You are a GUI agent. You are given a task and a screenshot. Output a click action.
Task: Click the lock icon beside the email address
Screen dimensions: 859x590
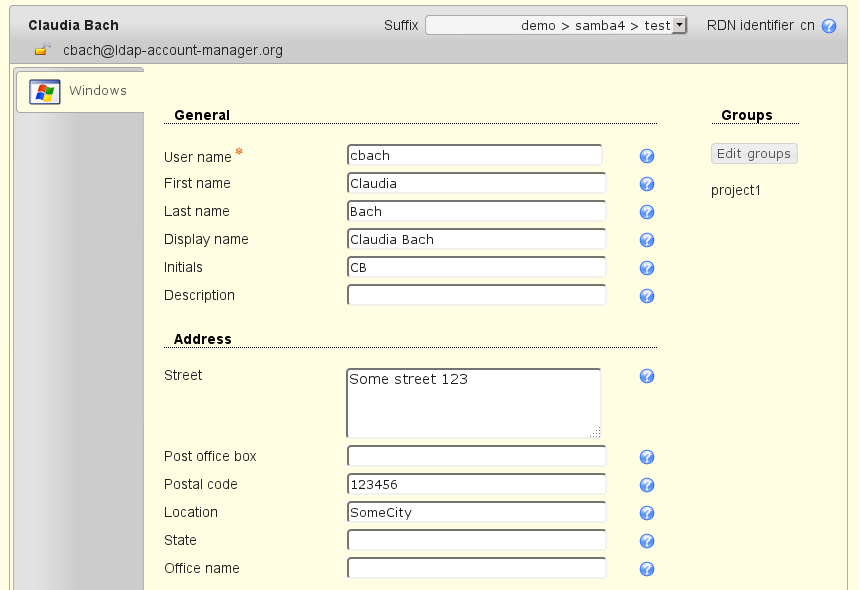coord(41,50)
